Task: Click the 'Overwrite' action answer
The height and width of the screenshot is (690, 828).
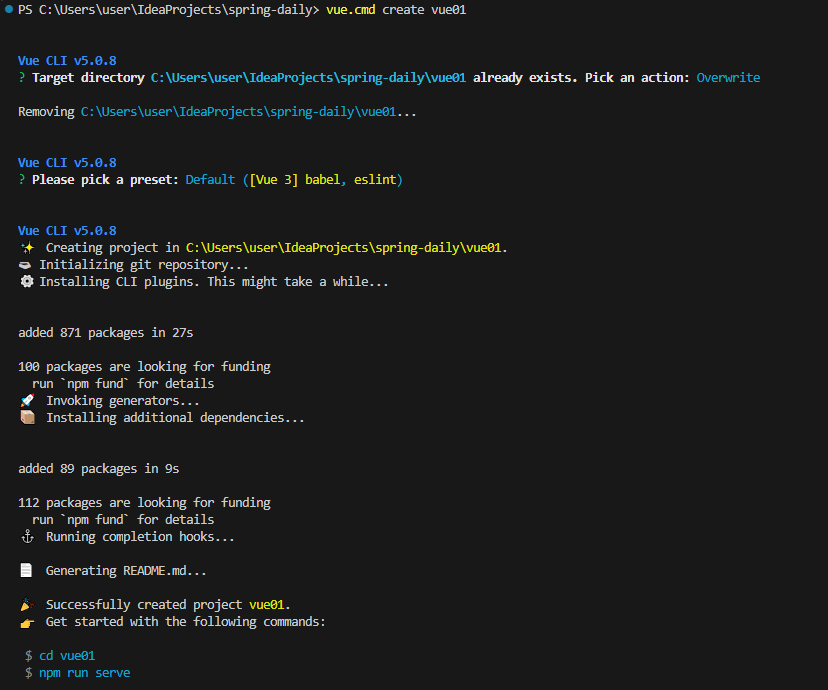Action: coord(728,78)
